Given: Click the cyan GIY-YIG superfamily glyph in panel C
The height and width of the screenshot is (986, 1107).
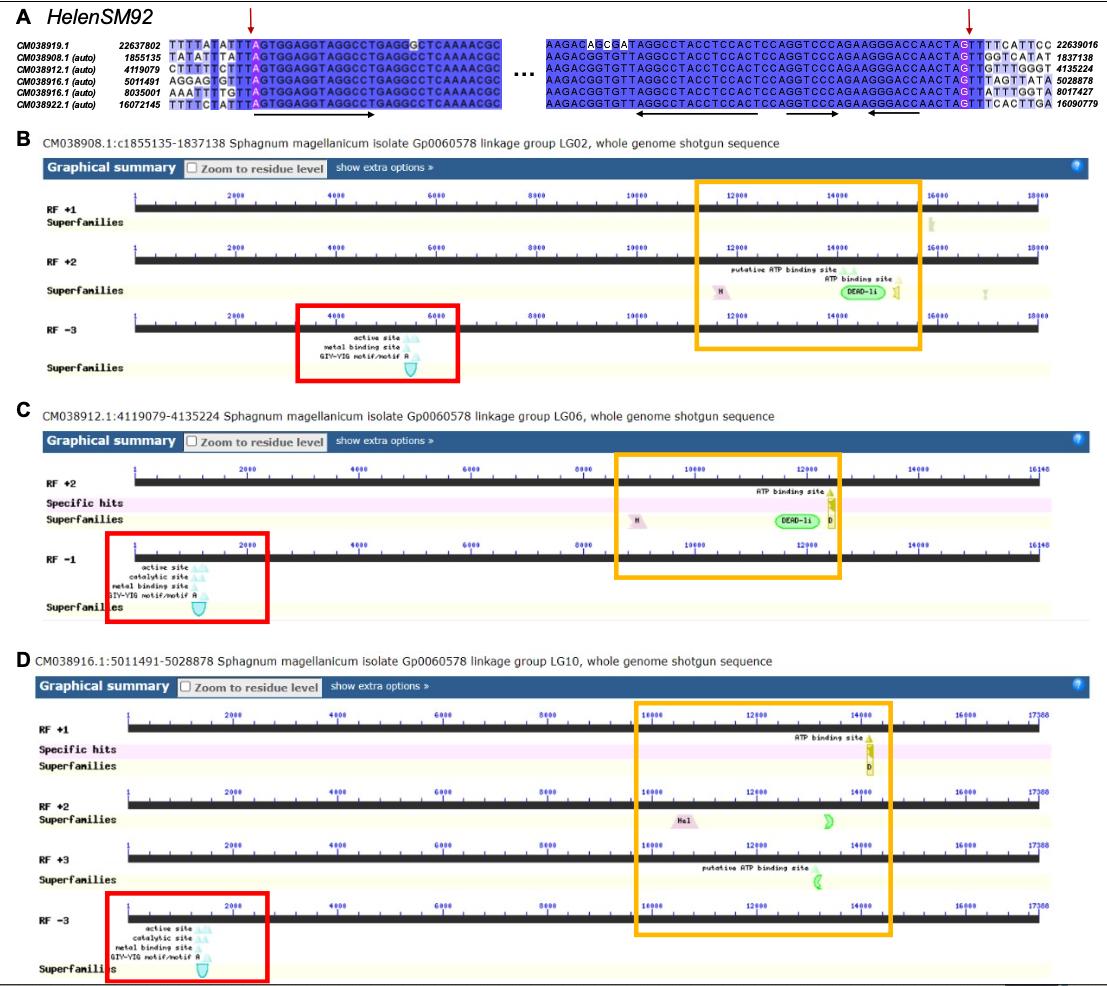Looking at the screenshot, I should pyautogui.click(x=199, y=607).
